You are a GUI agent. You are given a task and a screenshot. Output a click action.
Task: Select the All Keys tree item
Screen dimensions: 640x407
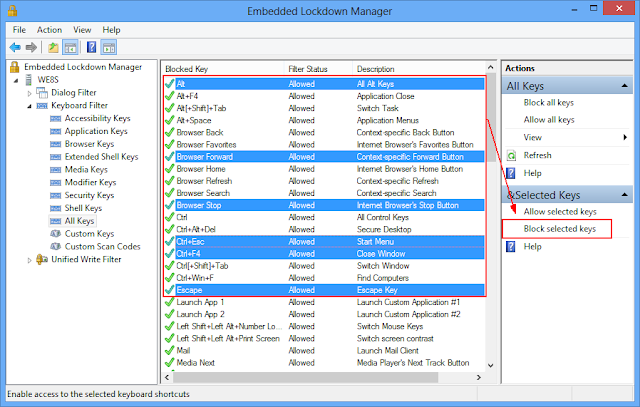pos(80,221)
